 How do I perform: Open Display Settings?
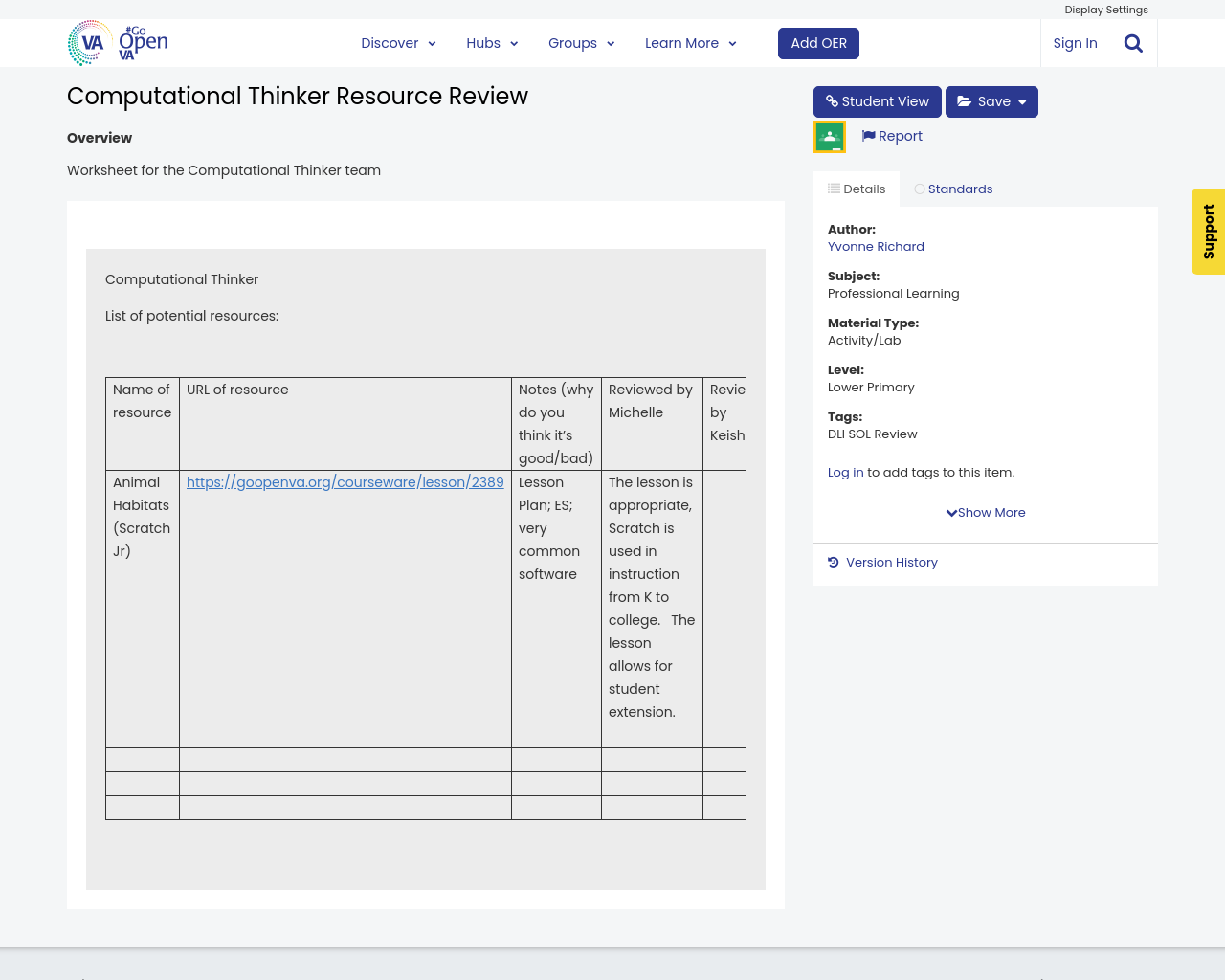(1106, 10)
